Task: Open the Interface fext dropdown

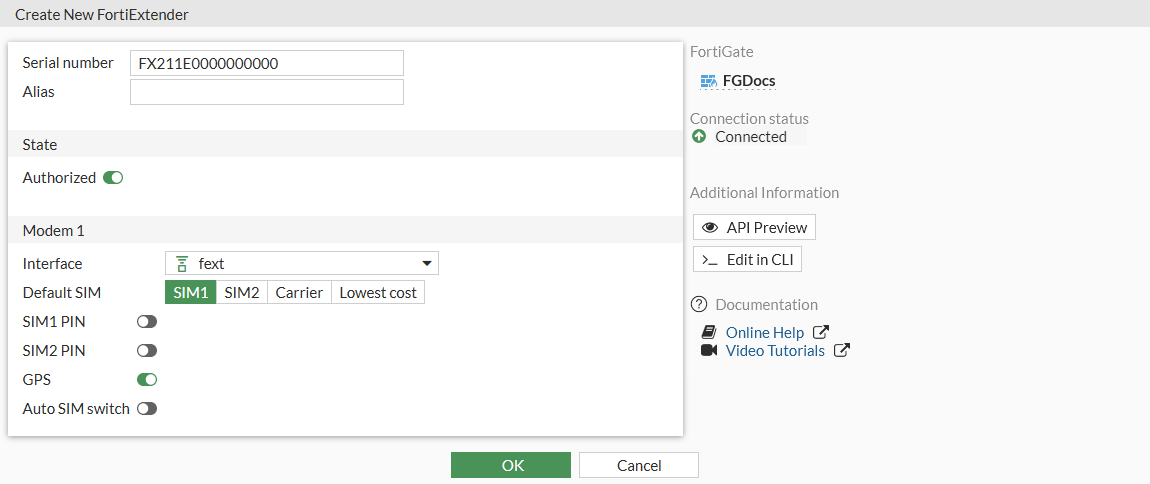Action: 301,264
